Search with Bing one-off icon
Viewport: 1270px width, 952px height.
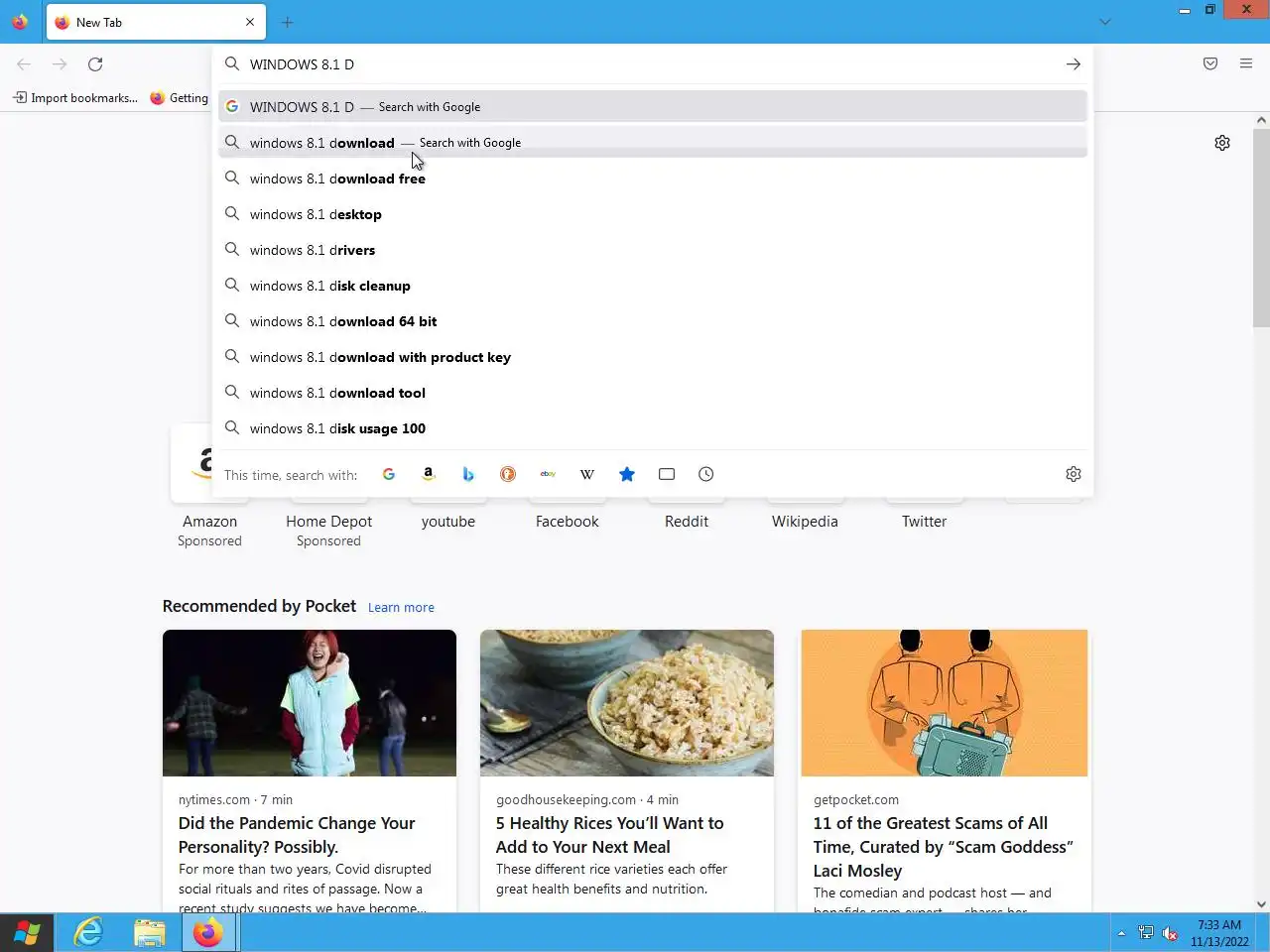(468, 474)
